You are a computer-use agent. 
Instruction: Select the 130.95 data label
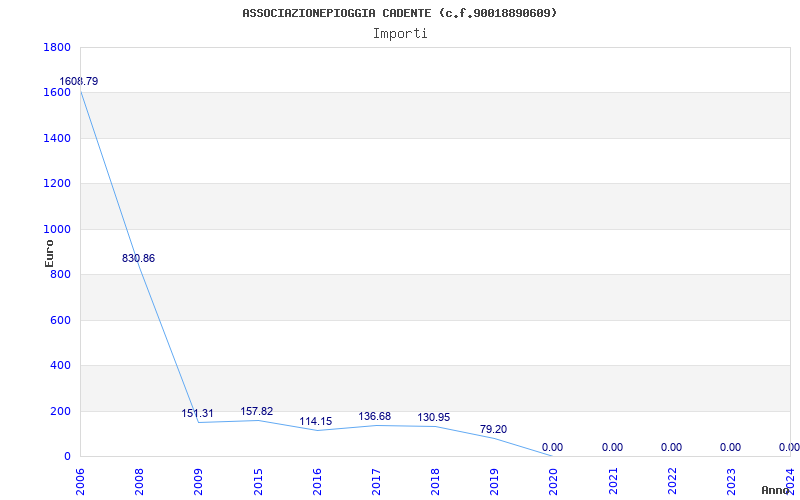pyautogui.click(x=434, y=418)
